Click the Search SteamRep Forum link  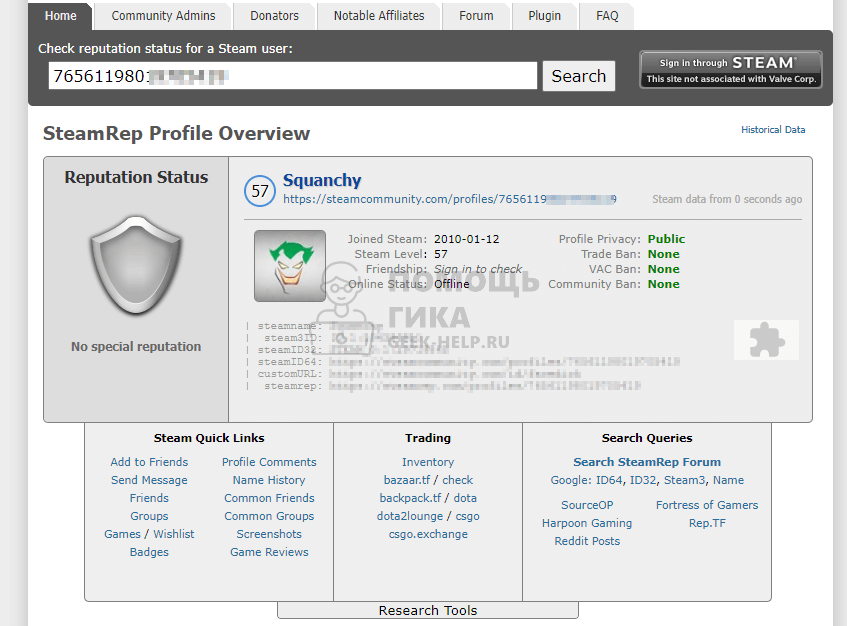click(646, 462)
